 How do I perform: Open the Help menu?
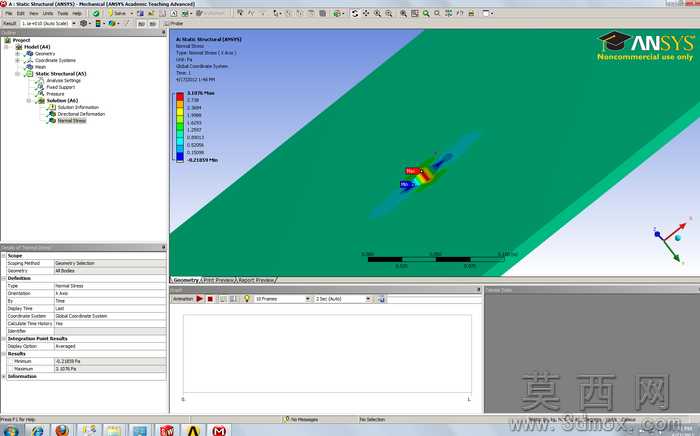pyautogui.click(x=77, y=13)
